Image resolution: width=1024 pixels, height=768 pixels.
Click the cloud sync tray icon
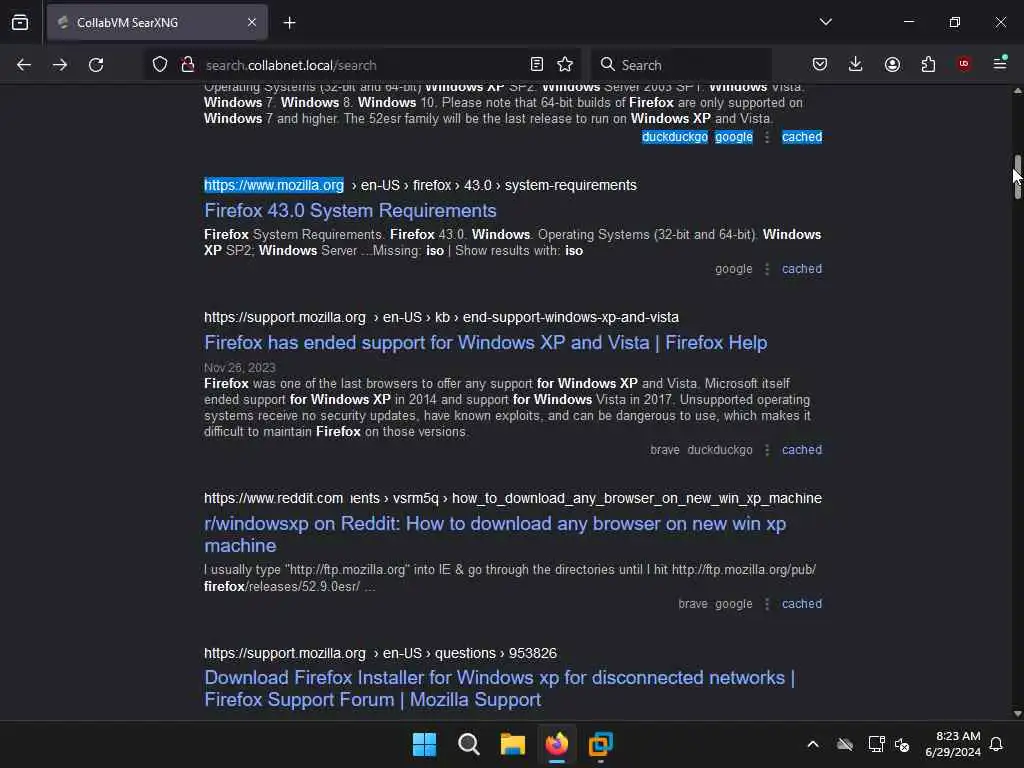point(845,744)
